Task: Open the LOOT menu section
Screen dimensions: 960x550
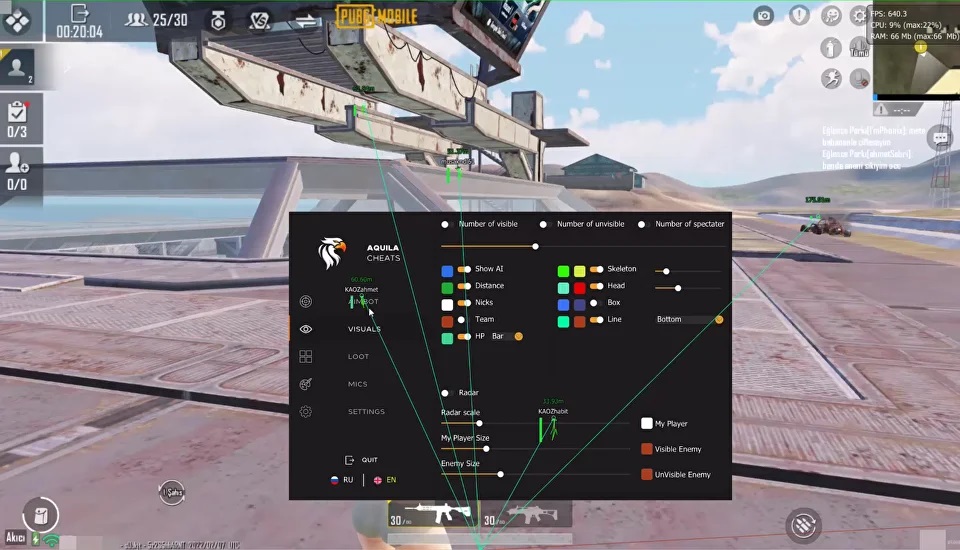Action: coord(358,356)
